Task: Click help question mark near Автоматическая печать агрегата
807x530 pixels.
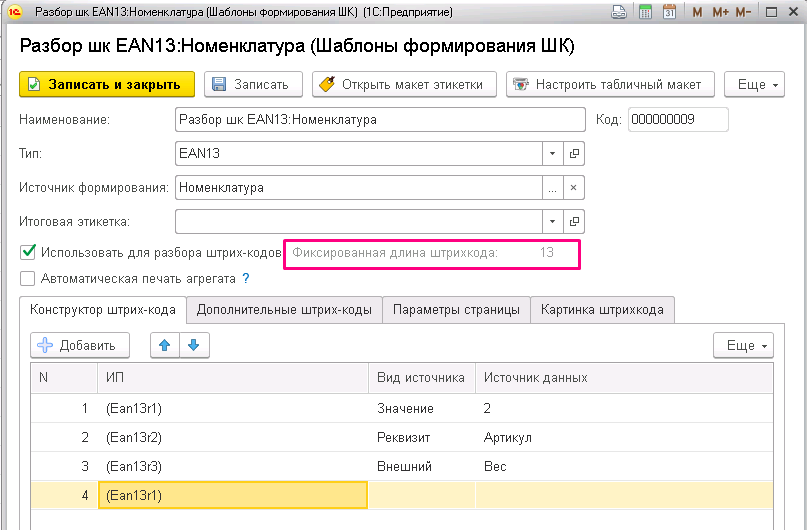Action: point(245,278)
